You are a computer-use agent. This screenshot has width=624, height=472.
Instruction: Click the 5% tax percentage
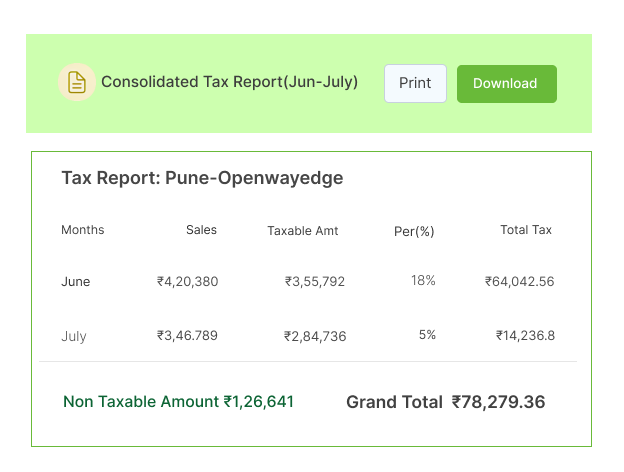tap(427, 335)
